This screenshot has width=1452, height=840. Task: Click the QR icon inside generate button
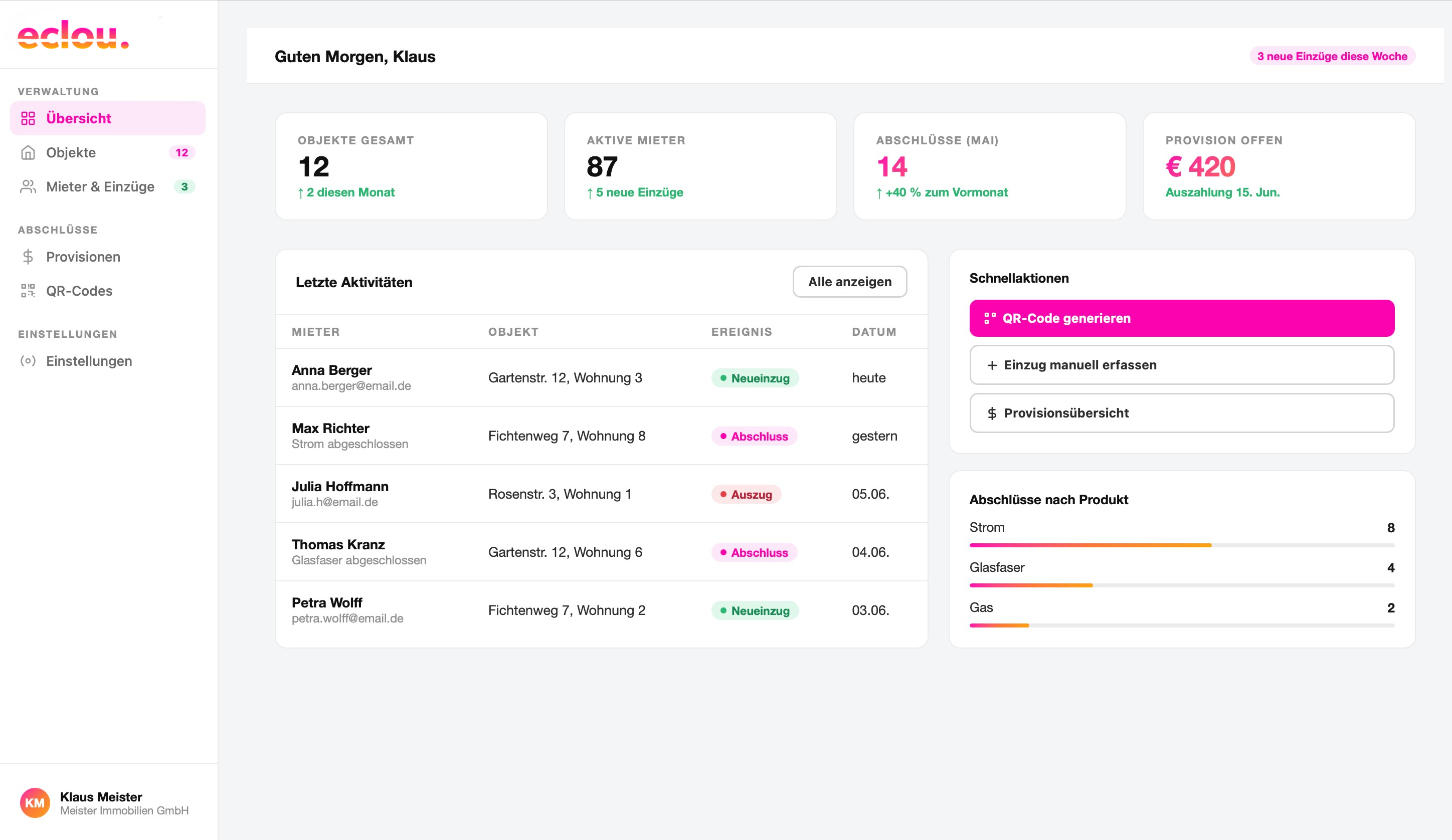[990, 318]
